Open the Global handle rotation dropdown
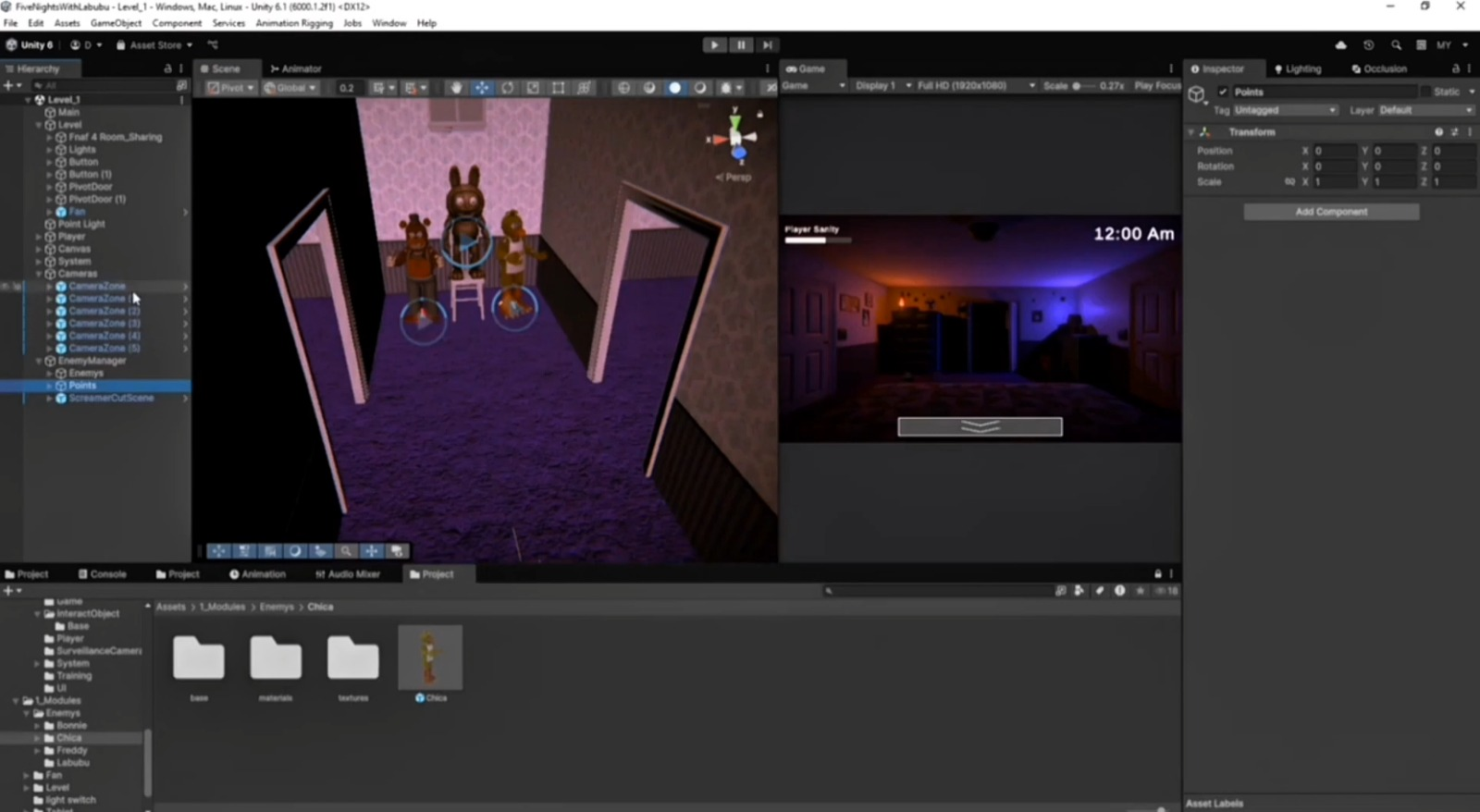The height and width of the screenshot is (812, 1480). (290, 88)
